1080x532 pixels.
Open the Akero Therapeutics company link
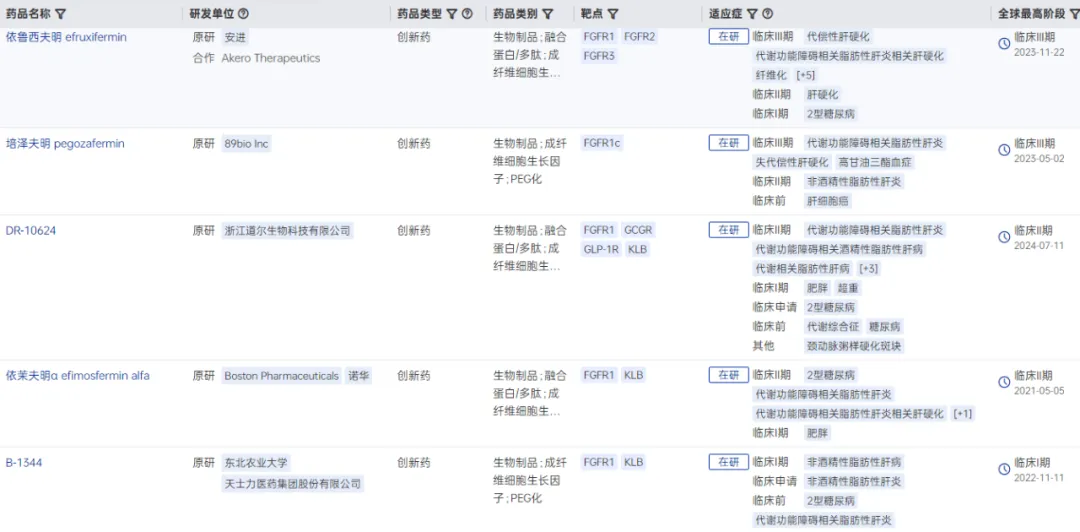point(271,58)
